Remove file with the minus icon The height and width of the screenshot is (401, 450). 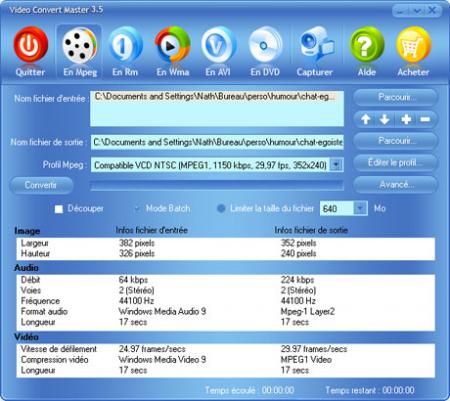point(425,119)
